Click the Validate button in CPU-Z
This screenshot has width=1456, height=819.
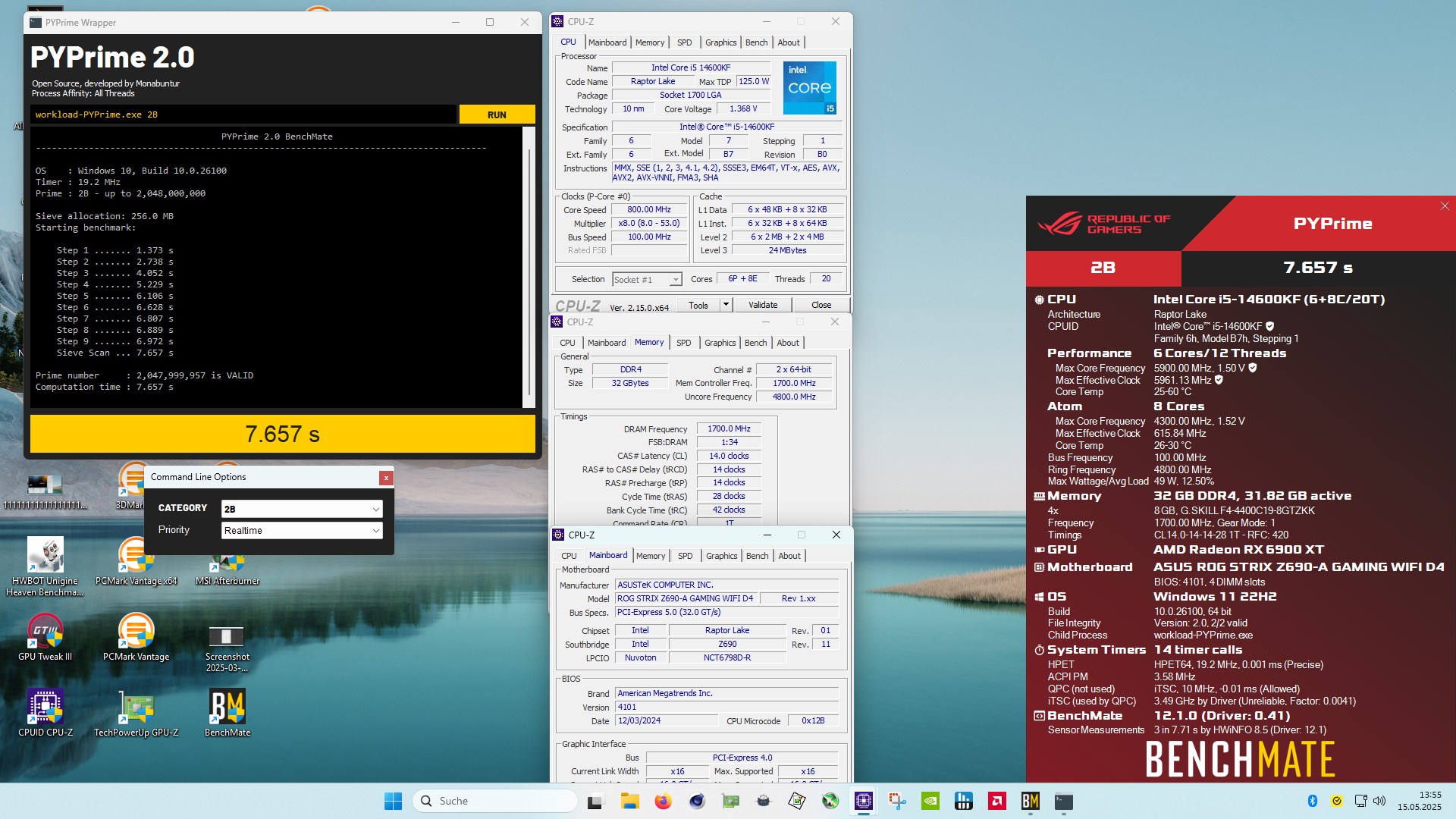tap(763, 305)
